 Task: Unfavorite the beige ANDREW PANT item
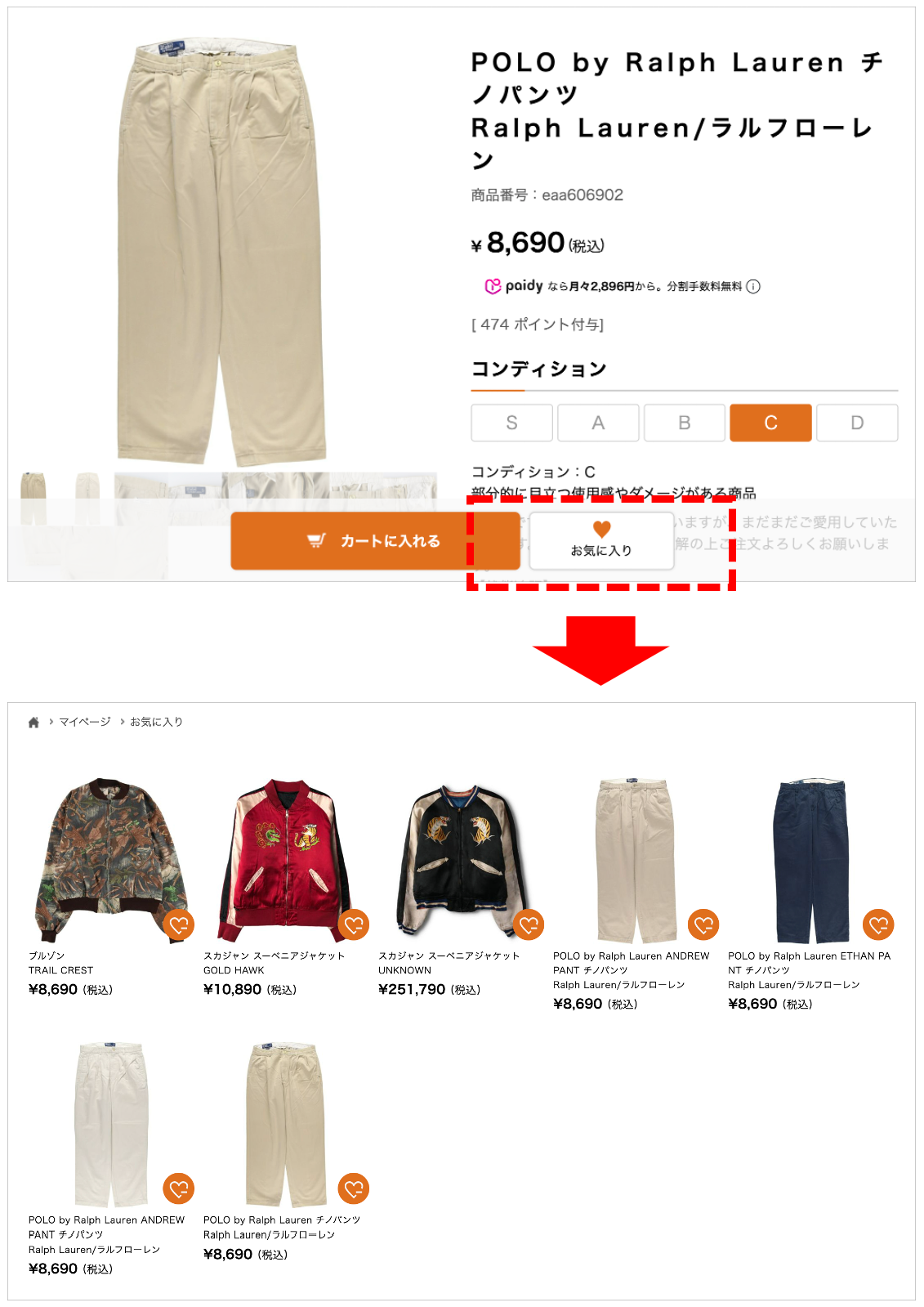click(703, 924)
